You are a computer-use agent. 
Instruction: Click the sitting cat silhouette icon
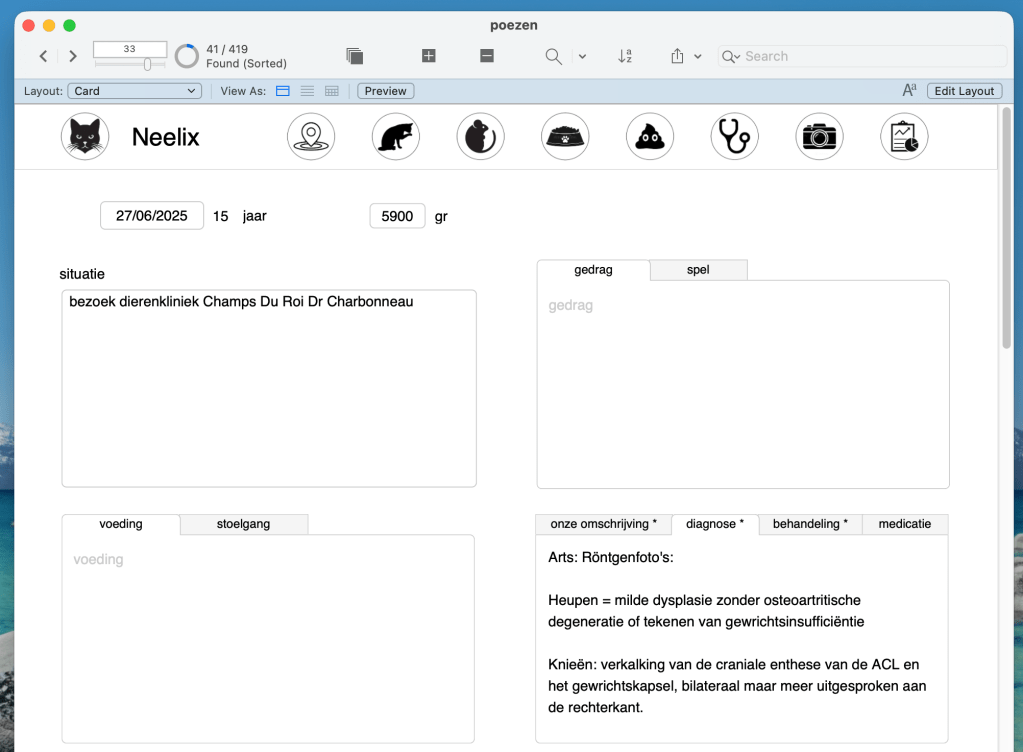click(x=396, y=136)
